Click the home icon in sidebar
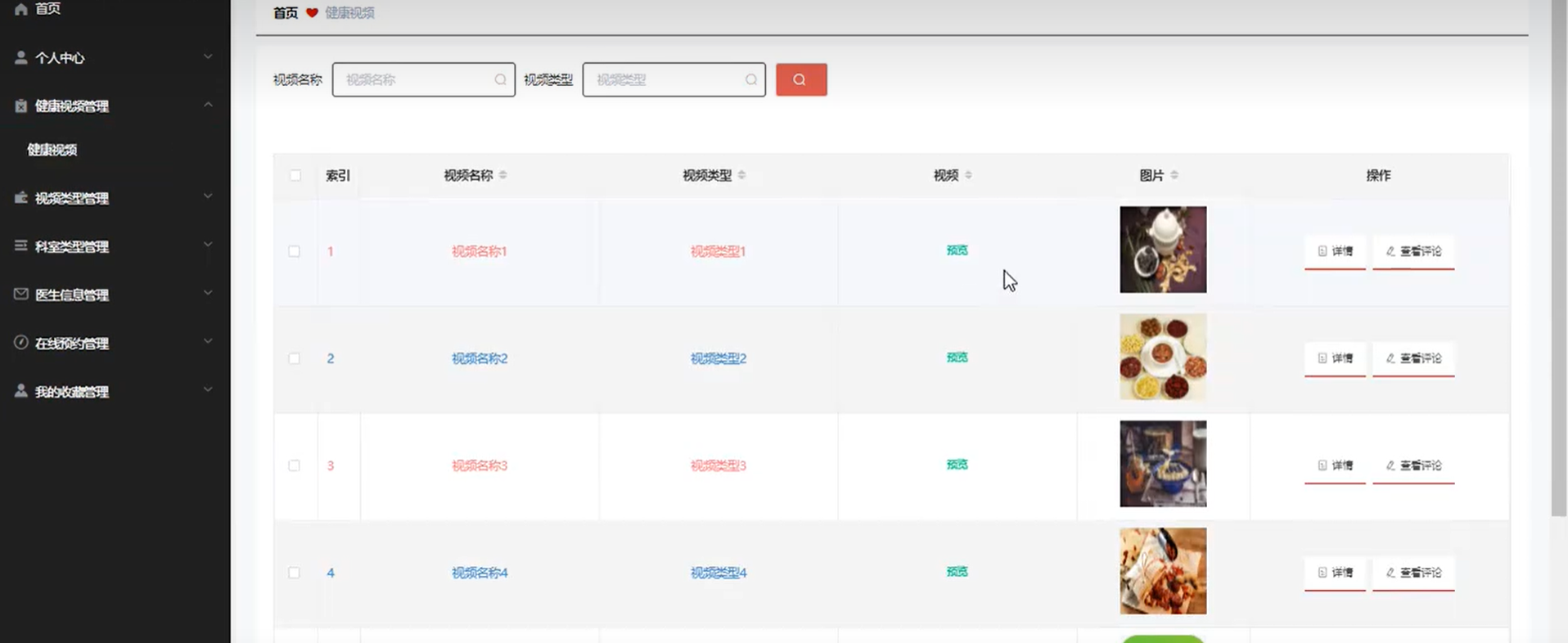 [x=21, y=9]
